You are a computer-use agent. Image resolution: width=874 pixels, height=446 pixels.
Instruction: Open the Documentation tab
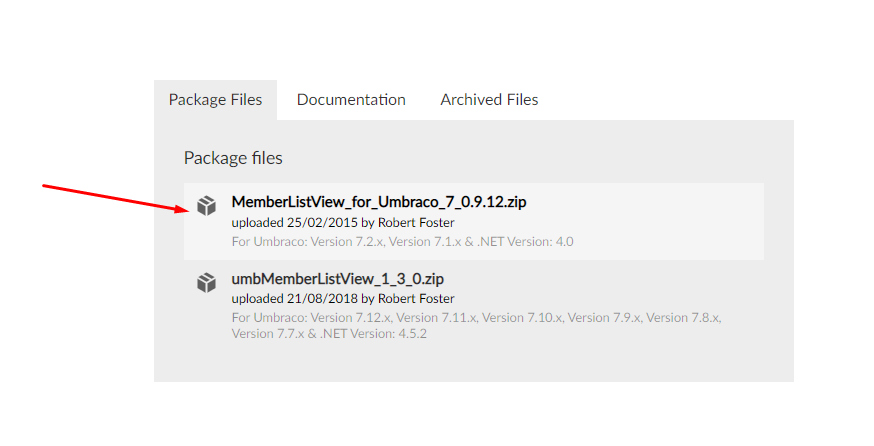point(351,100)
